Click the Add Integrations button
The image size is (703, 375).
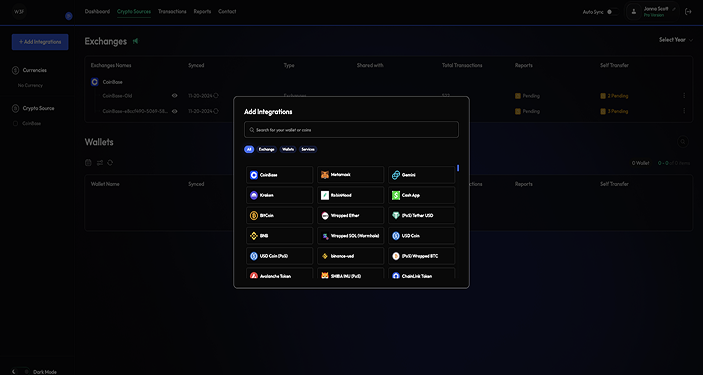pos(40,42)
